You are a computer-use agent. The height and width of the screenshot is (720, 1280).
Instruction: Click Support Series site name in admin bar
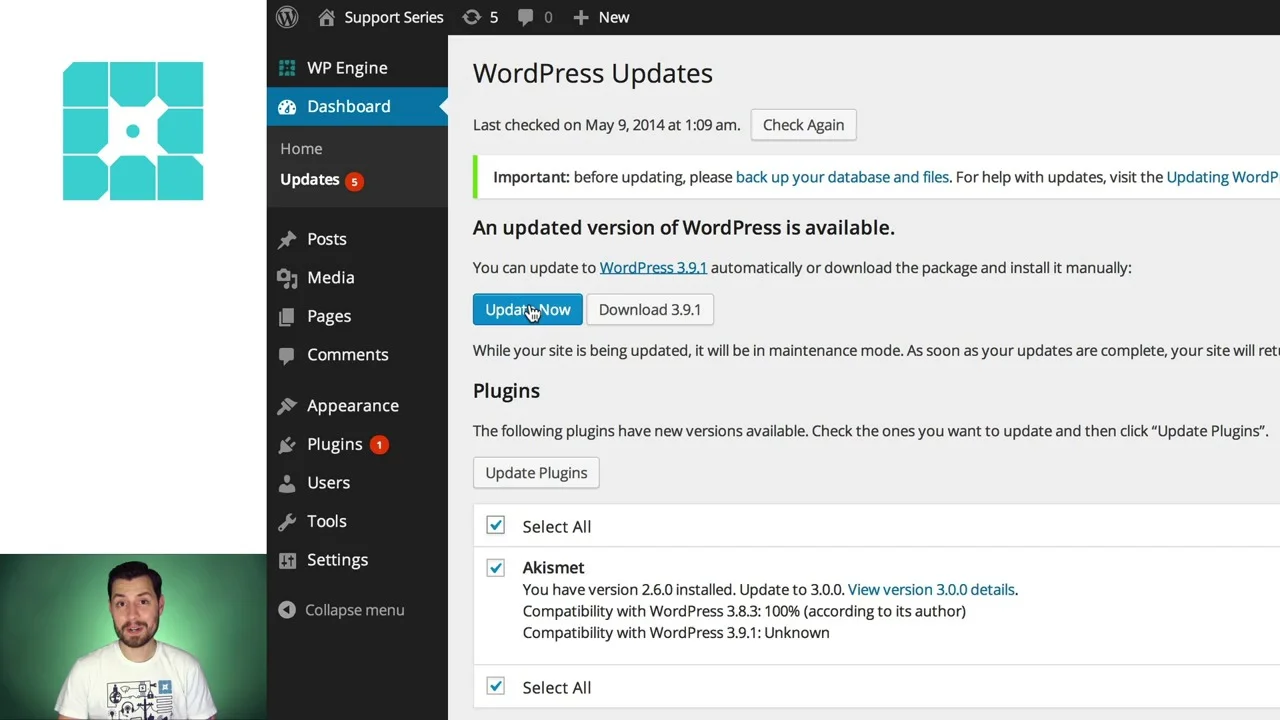(x=394, y=17)
